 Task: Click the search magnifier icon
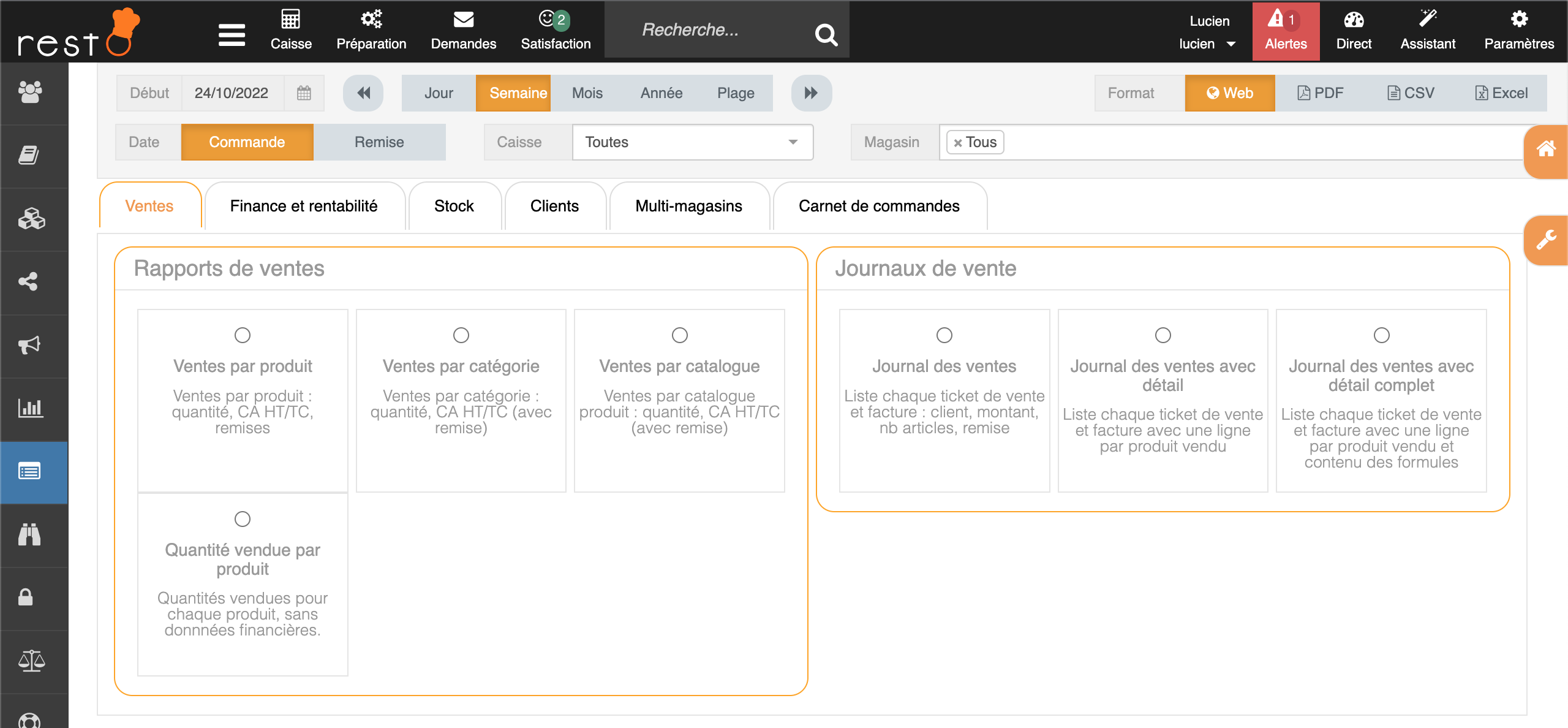pos(826,34)
